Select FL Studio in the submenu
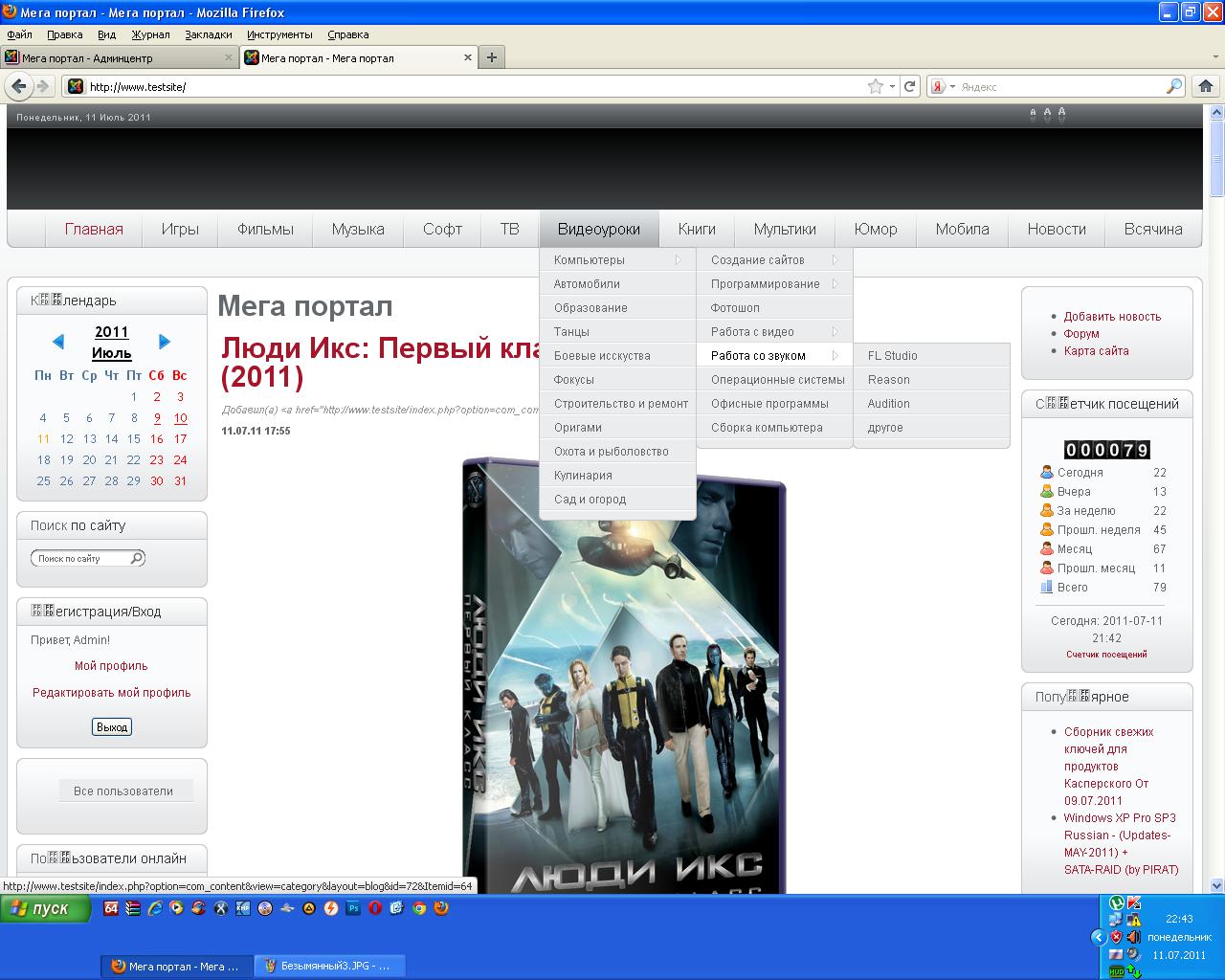Screen dimensions: 1225x980 pyautogui.click(x=931, y=356)
